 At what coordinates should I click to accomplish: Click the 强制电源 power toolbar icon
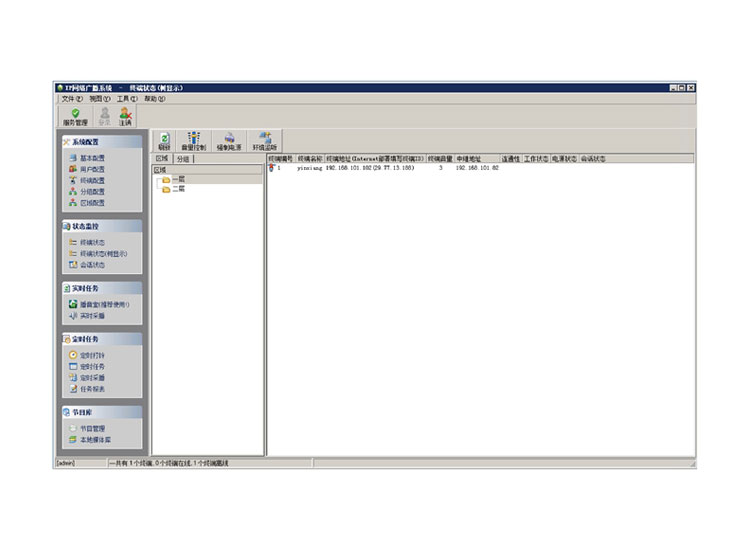click(x=229, y=141)
